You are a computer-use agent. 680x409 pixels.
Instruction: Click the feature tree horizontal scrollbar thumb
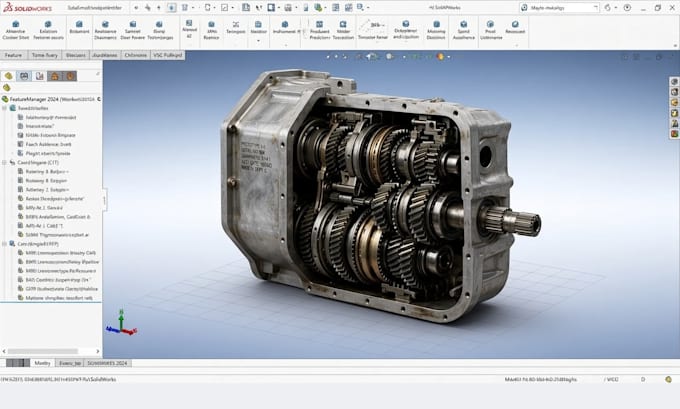pyautogui.click(x=42, y=351)
